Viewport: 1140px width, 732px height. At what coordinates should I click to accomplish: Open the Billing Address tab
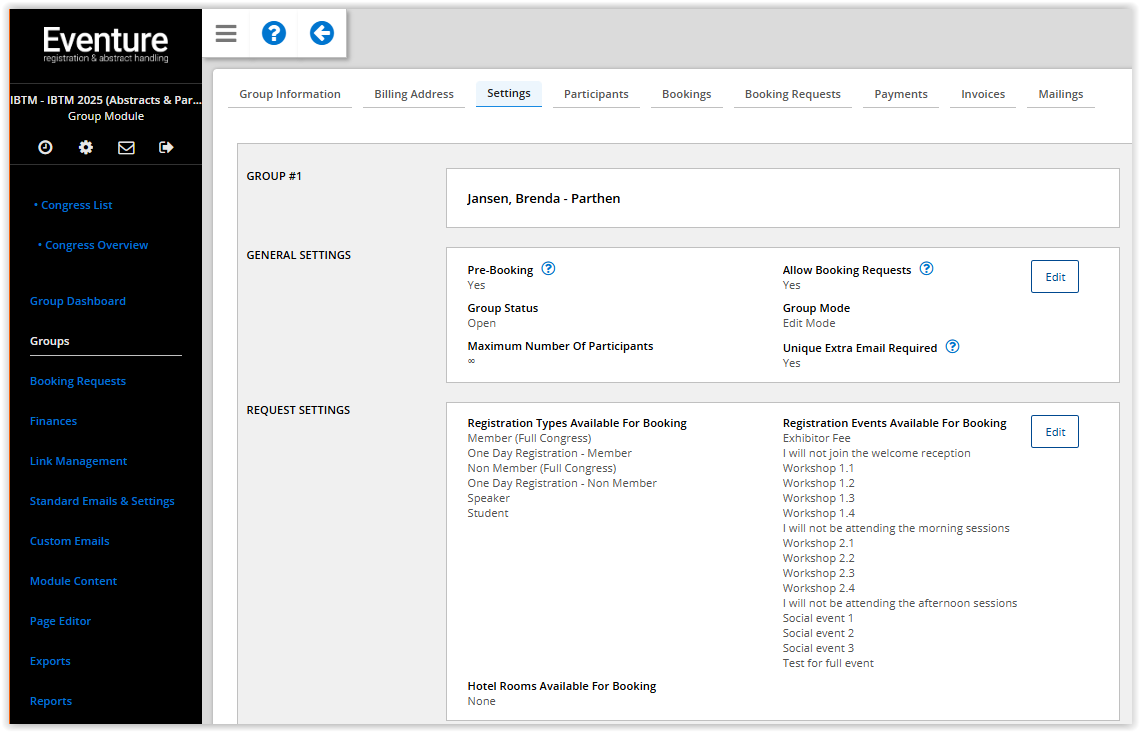point(414,94)
